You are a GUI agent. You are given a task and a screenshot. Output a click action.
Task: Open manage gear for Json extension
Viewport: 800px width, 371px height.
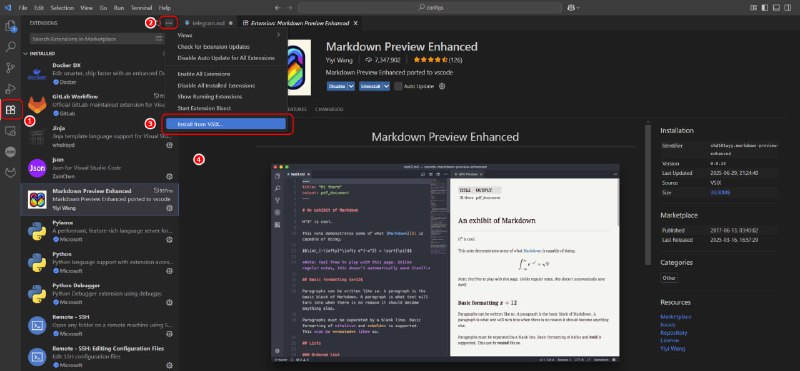[169, 176]
